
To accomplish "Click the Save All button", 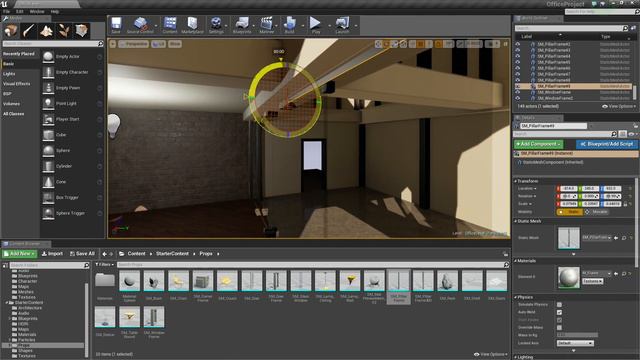I will (x=82, y=254).
